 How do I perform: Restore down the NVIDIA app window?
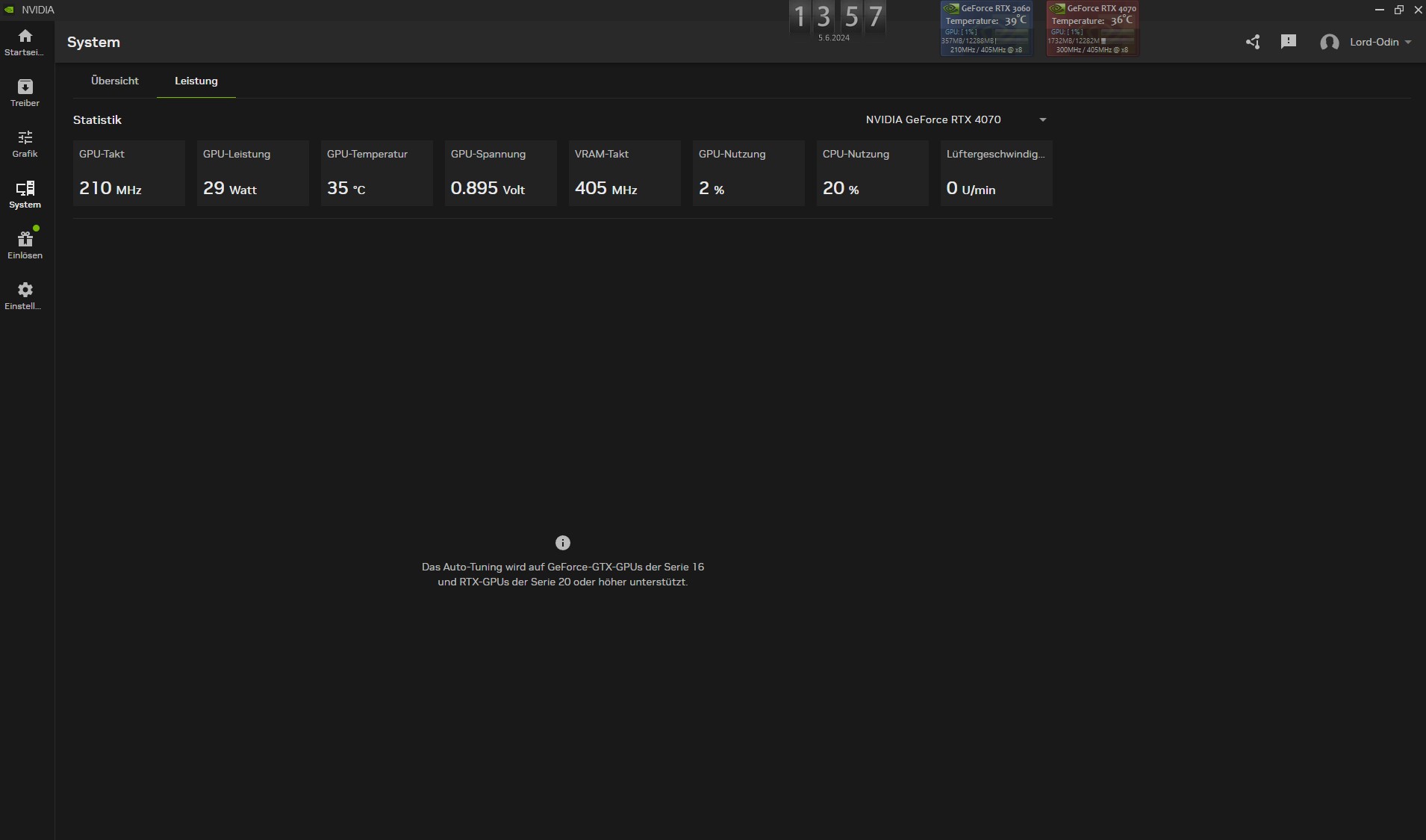[x=1398, y=10]
